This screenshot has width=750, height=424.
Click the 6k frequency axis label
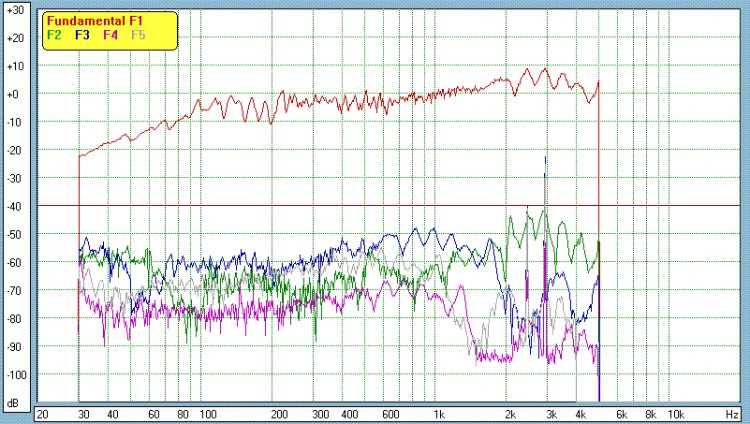click(622, 414)
